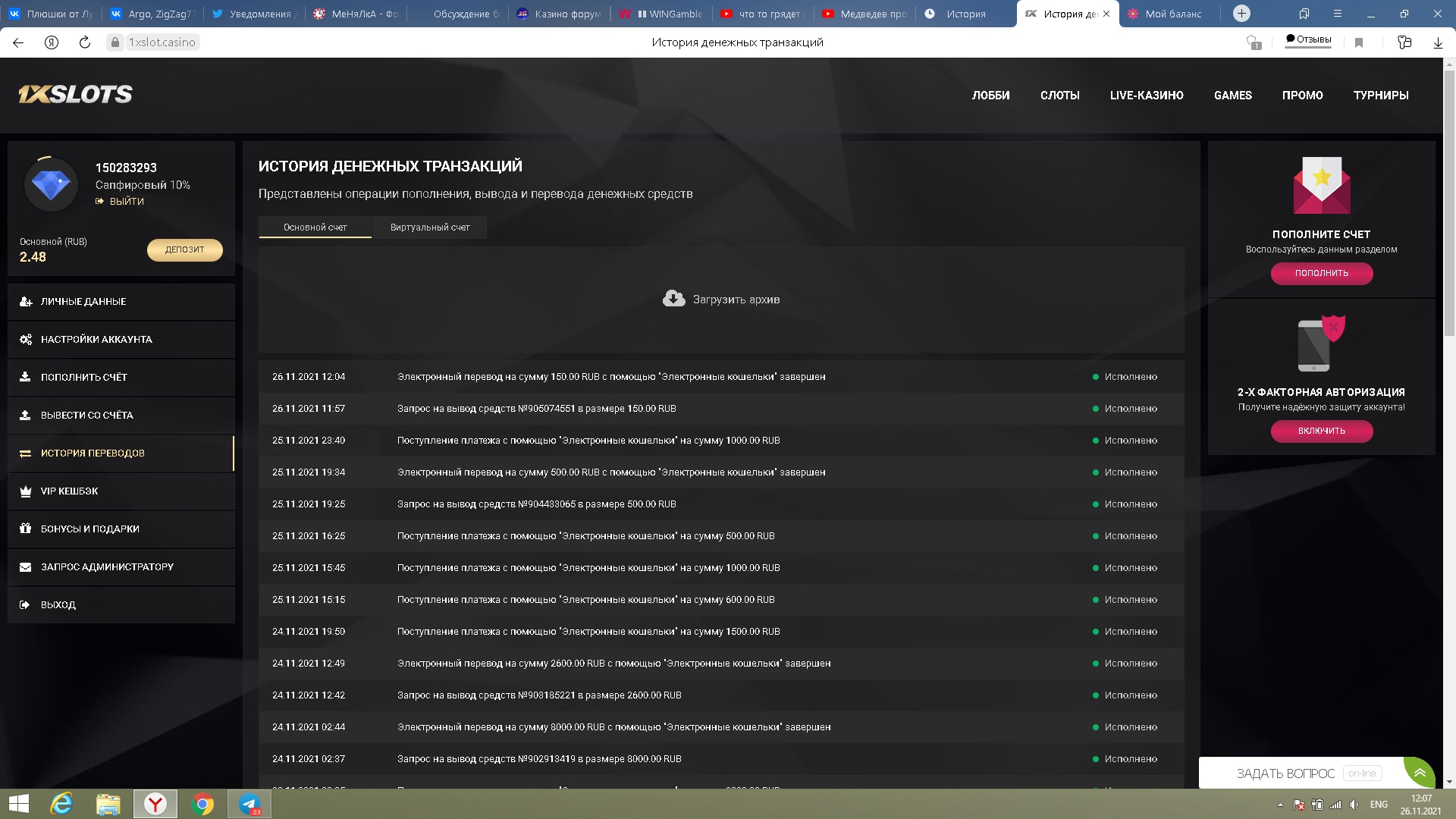Viewport: 1456px width, 819px height.
Task: Click the 1XSLOTS logo
Action: (75, 94)
